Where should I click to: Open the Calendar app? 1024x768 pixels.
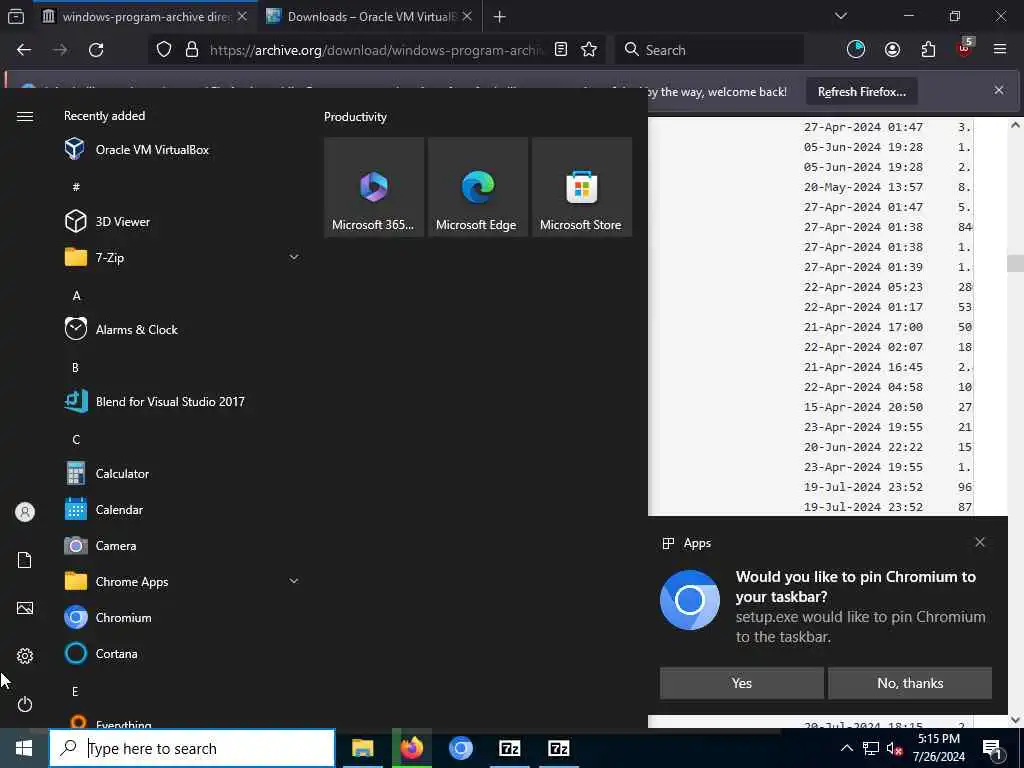pos(104,509)
